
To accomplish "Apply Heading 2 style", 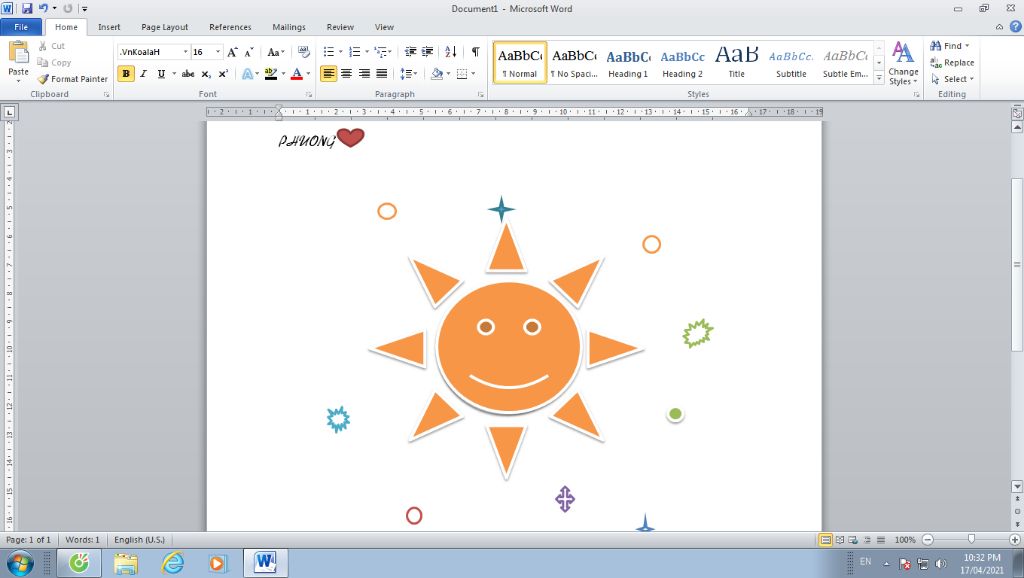I will 682,63.
